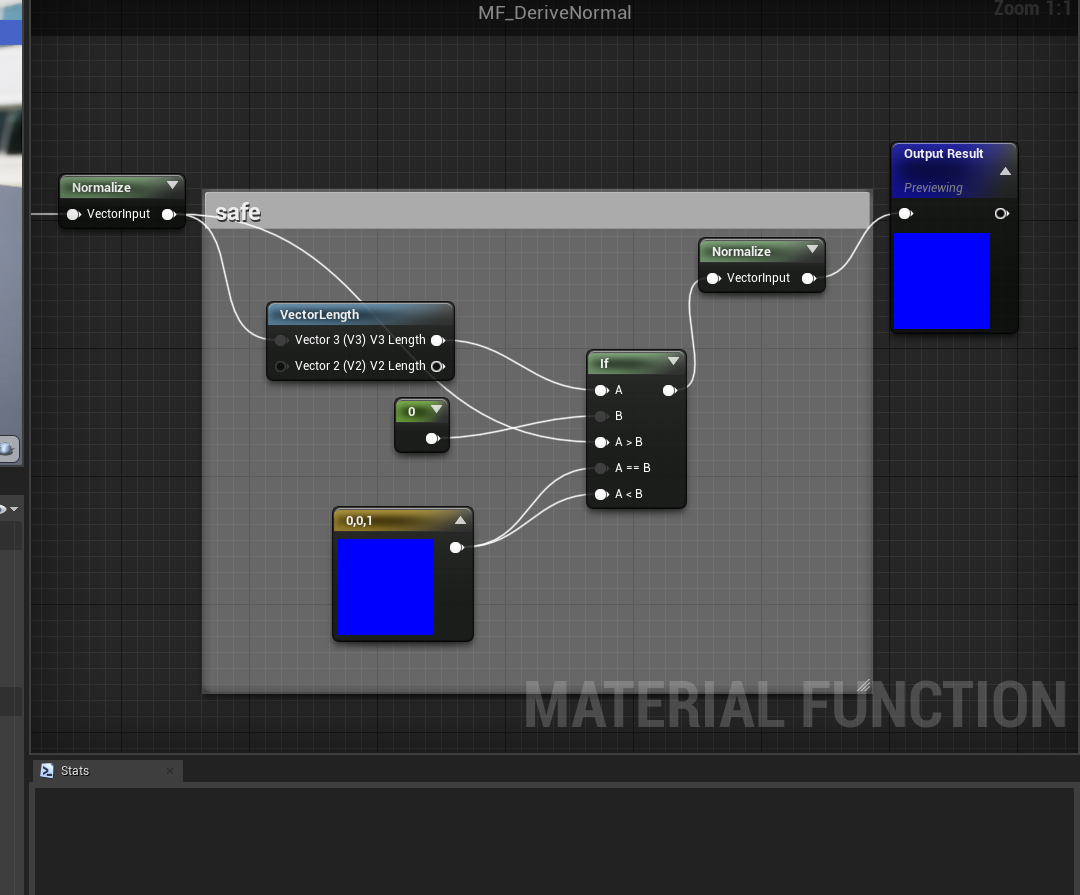The height and width of the screenshot is (895, 1080).
Task: Expand the If node preview arrow
Action: point(673,362)
